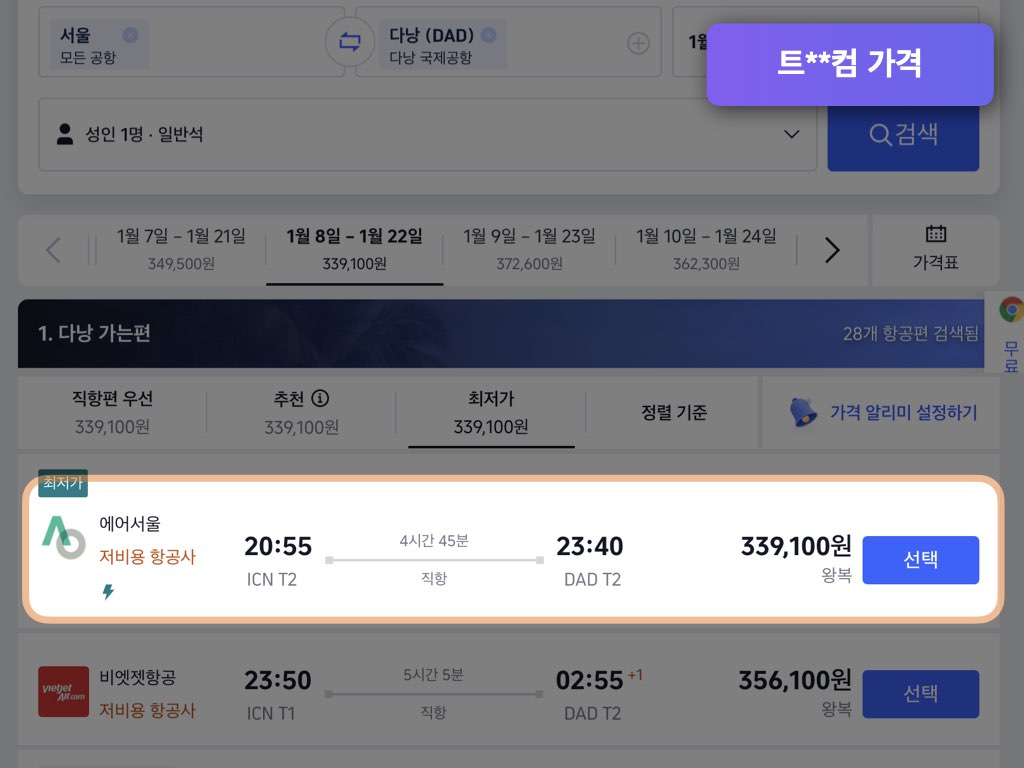Click the right arrow to see later dates
This screenshot has width=1024, height=768.
(831, 250)
